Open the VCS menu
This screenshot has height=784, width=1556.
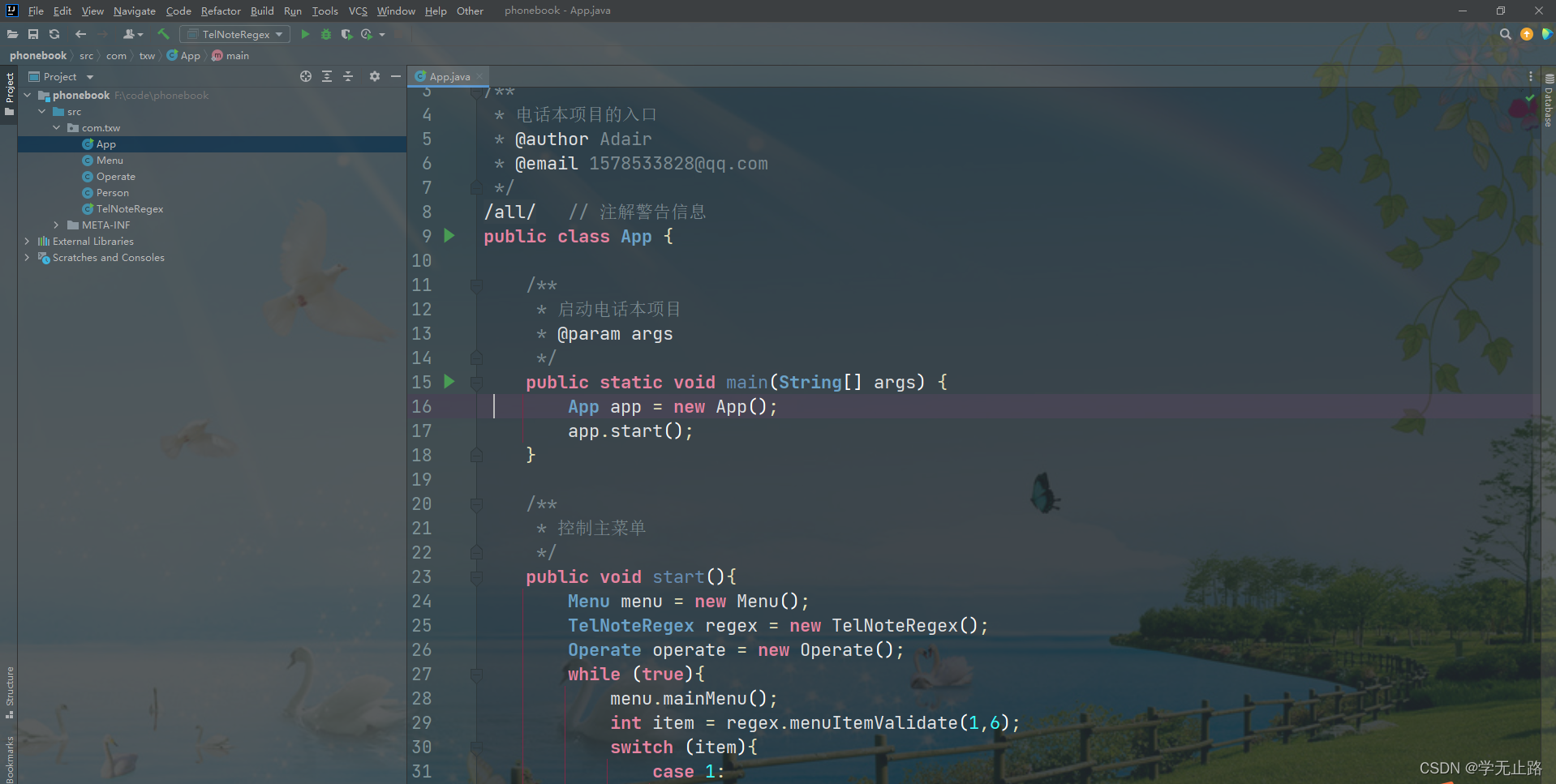click(x=358, y=11)
